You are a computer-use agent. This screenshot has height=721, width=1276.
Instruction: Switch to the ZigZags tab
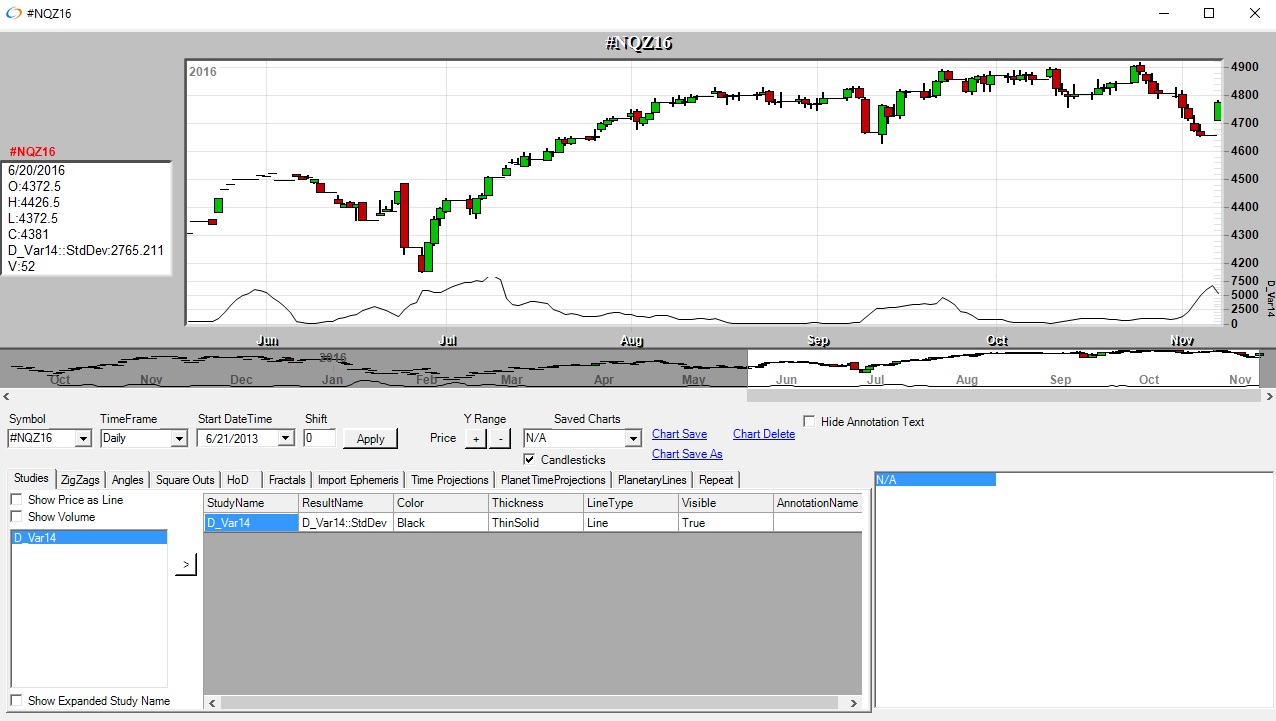[80, 480]
